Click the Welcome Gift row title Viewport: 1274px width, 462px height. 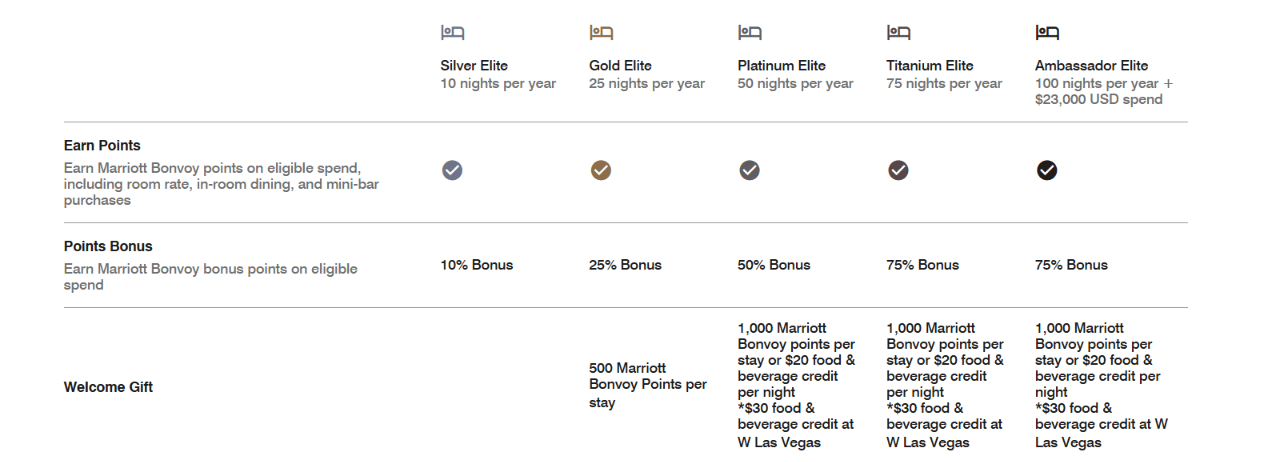tap(108, 387)
